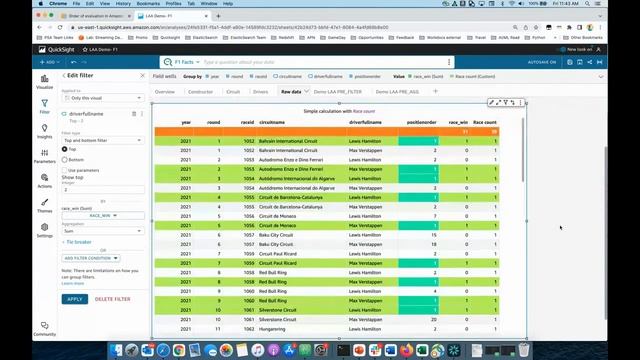Open the RACE_WIN field dropdown
This screenshot has height=360, width=640.
click(x=103, y=216)
